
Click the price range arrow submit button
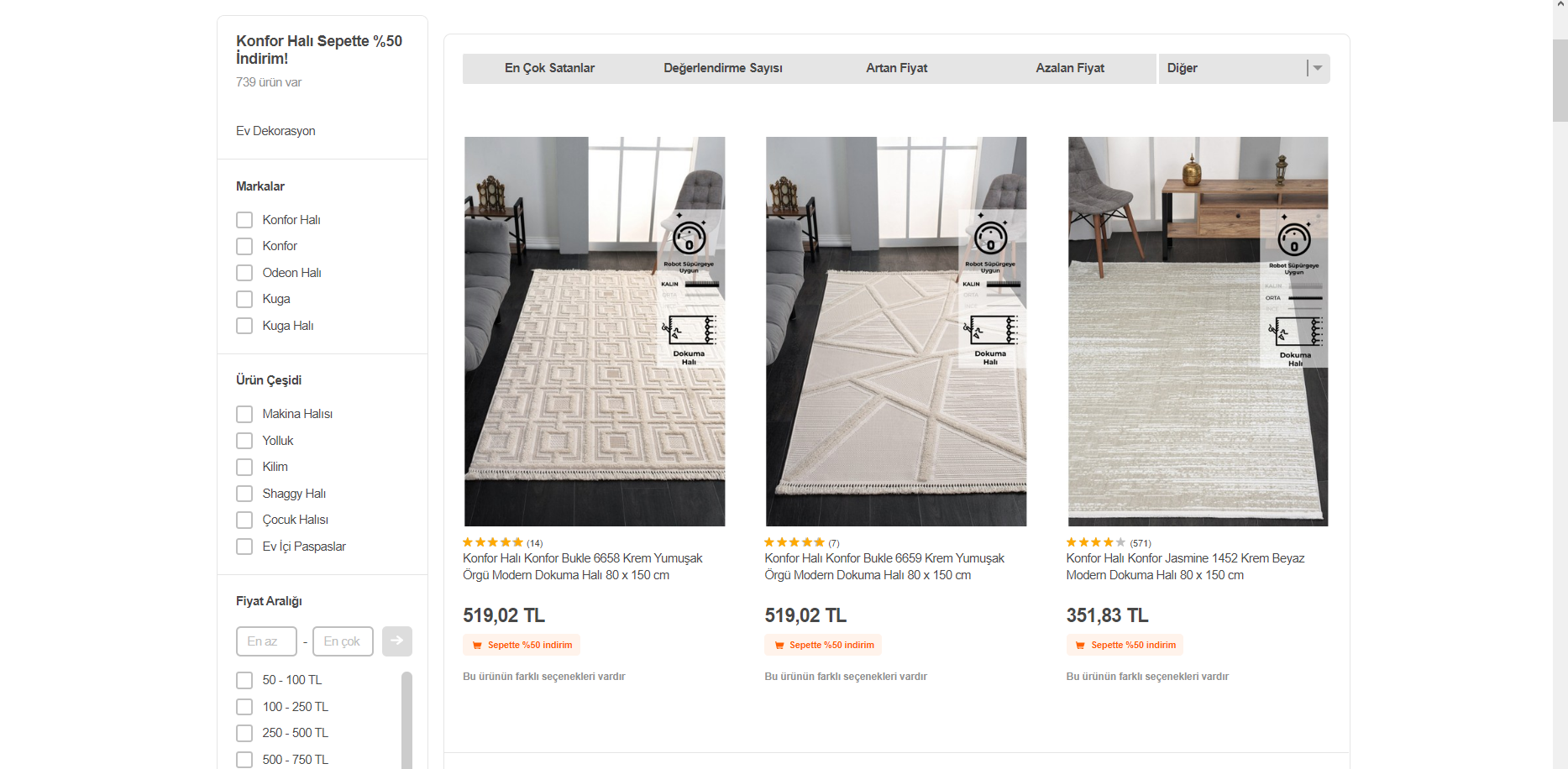(x=396, y=641)
